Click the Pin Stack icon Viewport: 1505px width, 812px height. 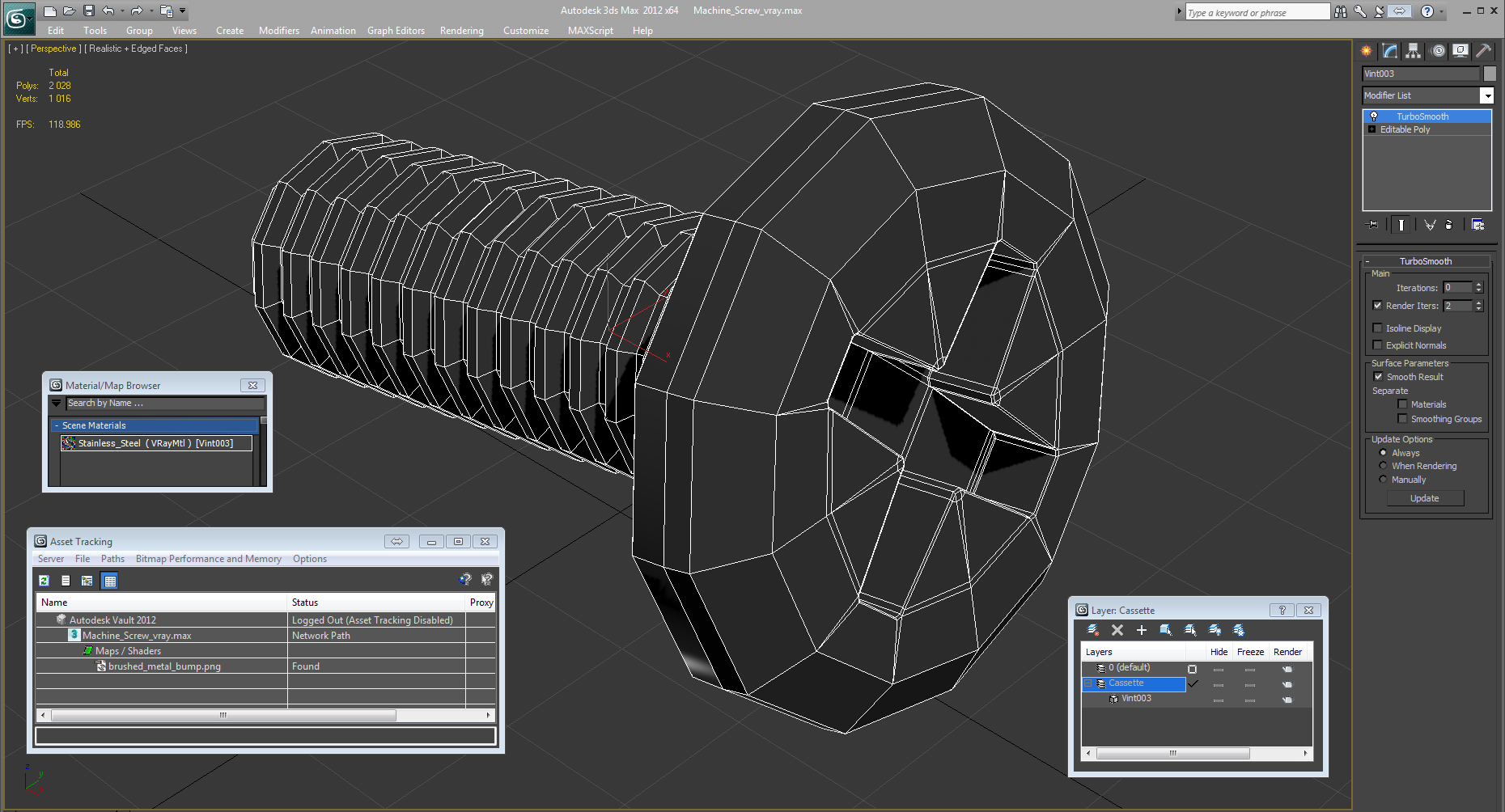coord(1372,225)
